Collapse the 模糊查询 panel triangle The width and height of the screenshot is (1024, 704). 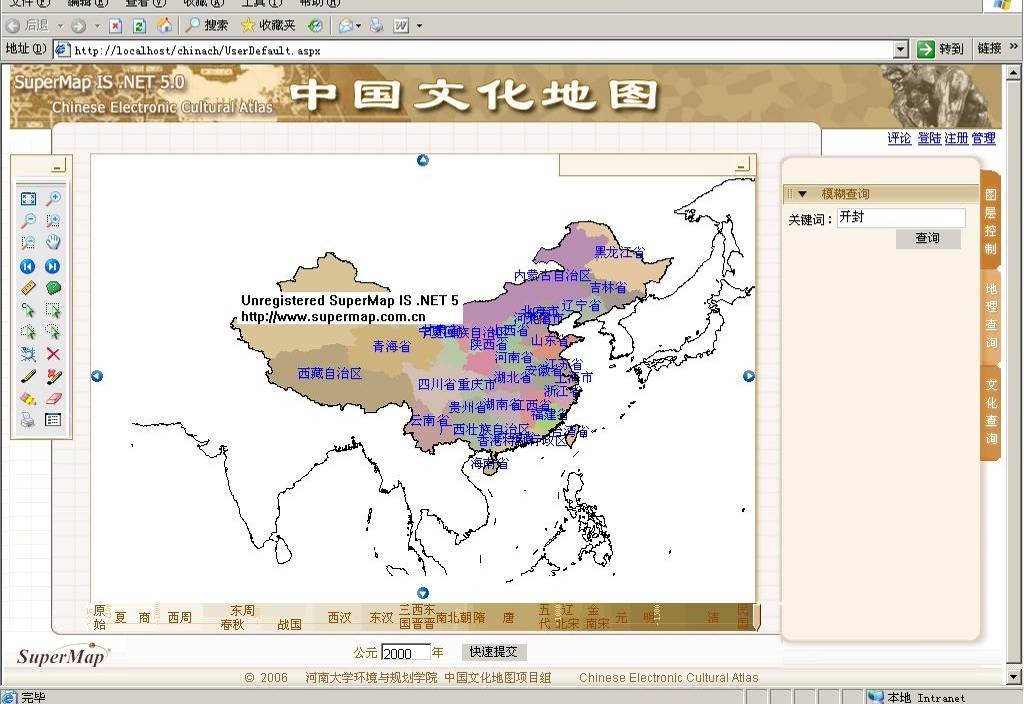point(802,194)
